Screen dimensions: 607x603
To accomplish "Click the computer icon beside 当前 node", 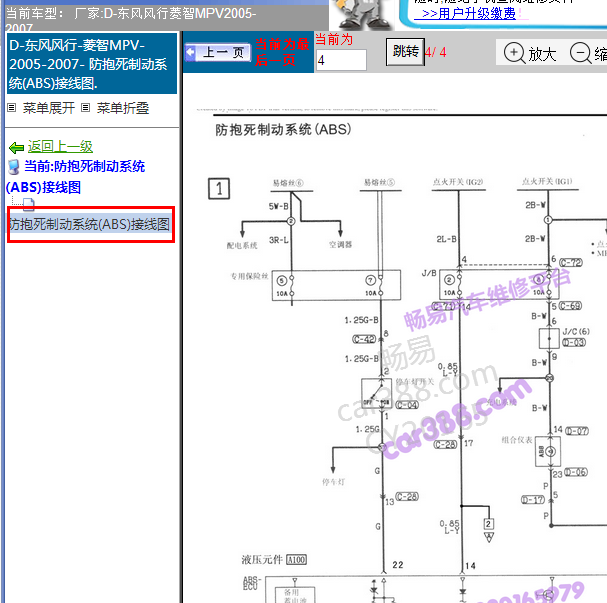I will (x=14, y=167).
